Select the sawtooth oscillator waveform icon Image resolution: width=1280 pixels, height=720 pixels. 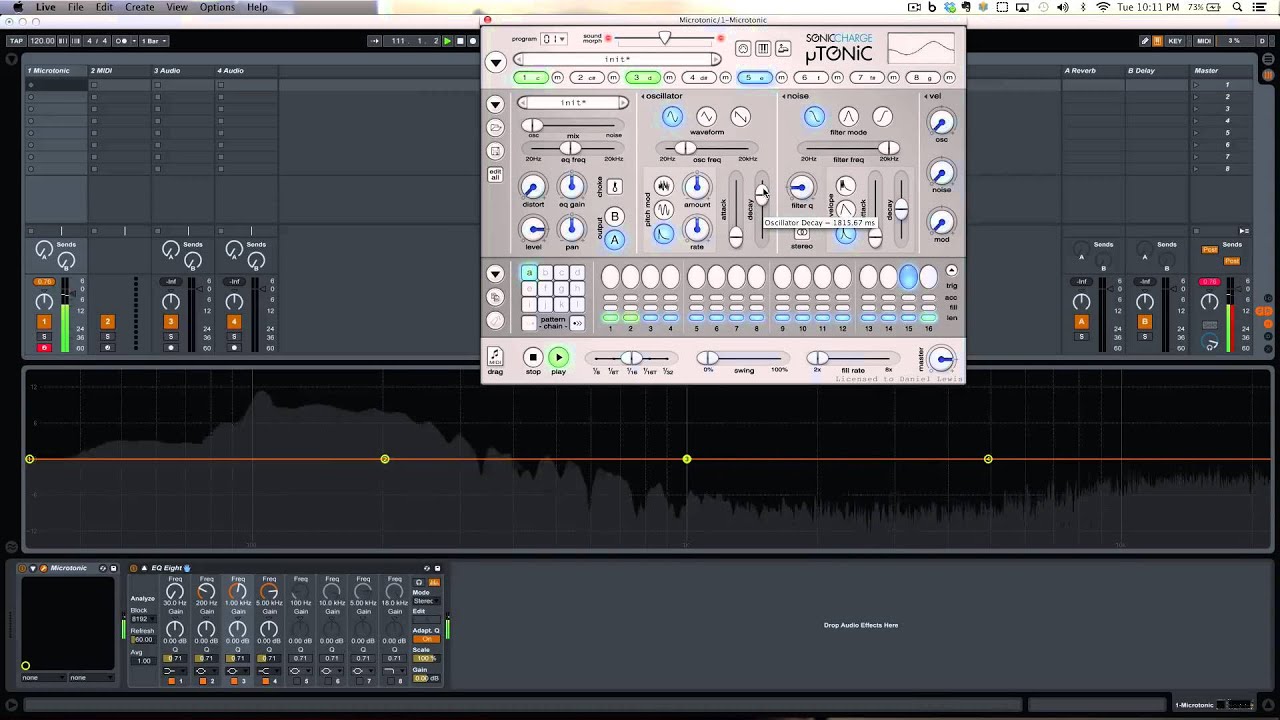(740, 117)
